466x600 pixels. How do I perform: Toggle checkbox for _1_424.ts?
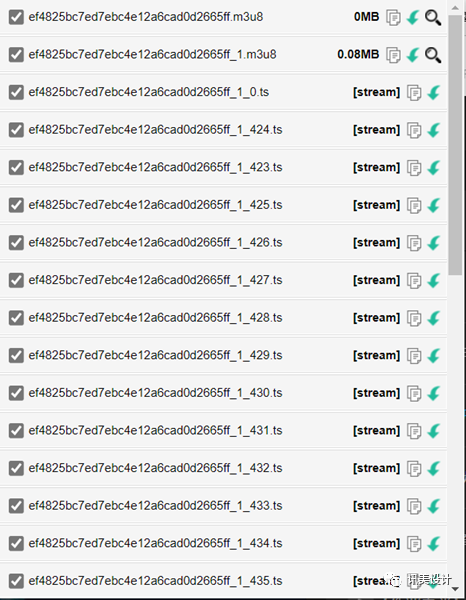(16, 130)
